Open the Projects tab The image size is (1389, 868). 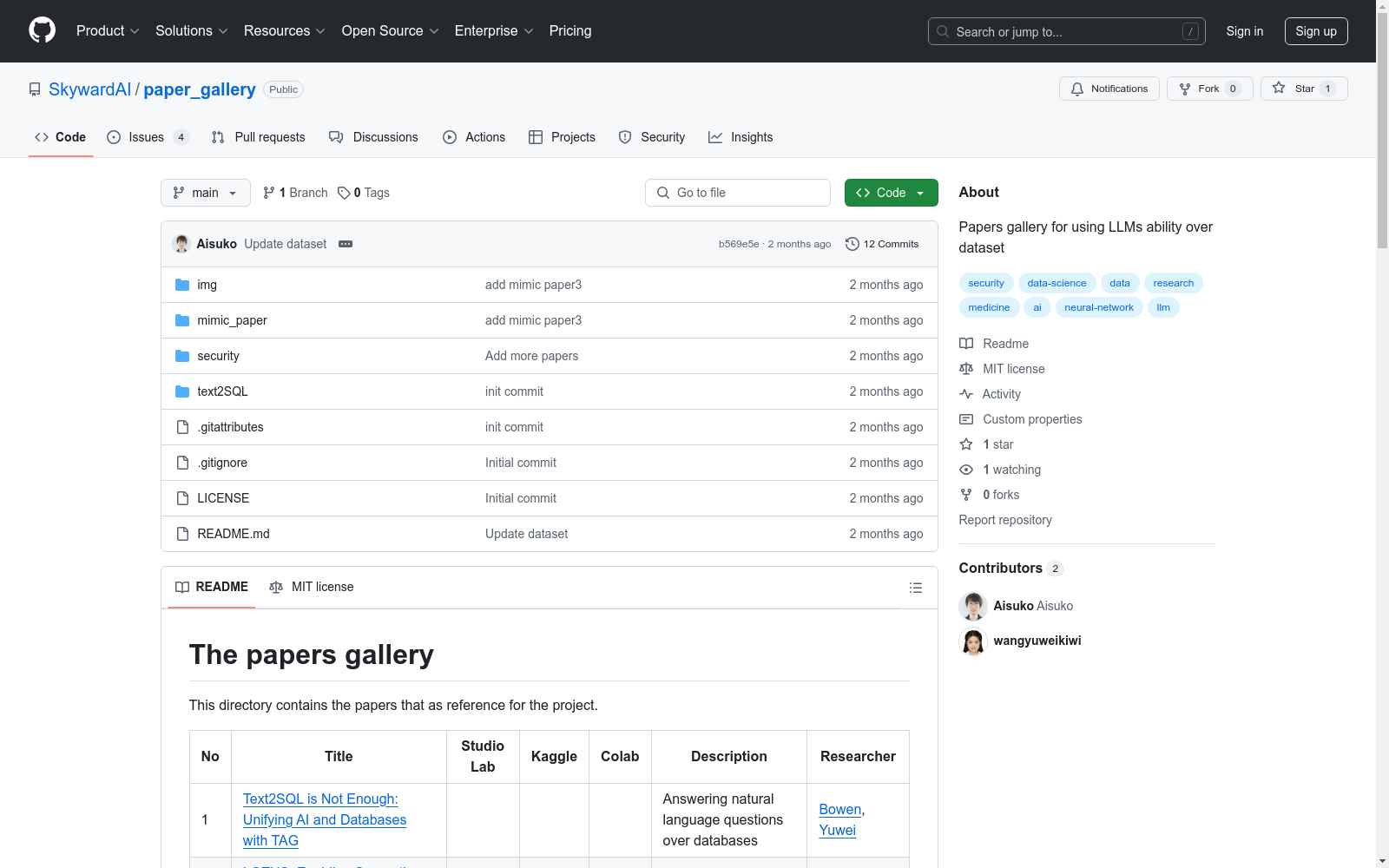pyautogui.click(x=562, y=137)
